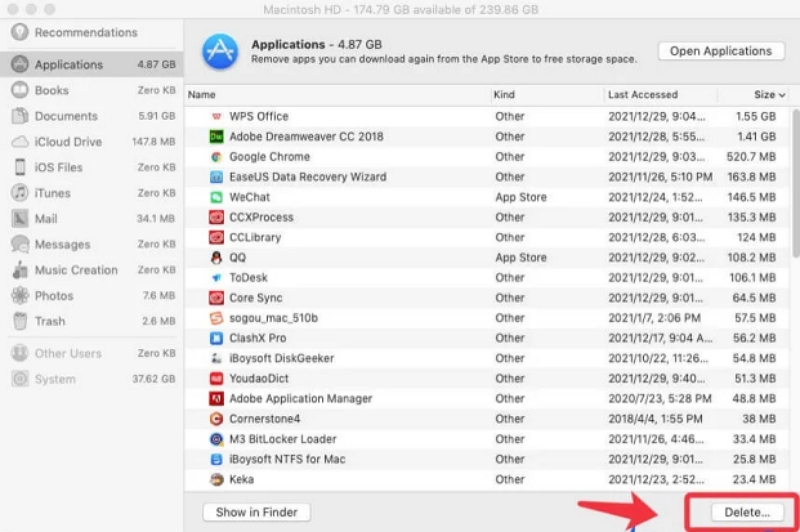800x532 pixels.
Task: Click the 2021/1/7, 2:06 PM date
Action: coord(654,318)
